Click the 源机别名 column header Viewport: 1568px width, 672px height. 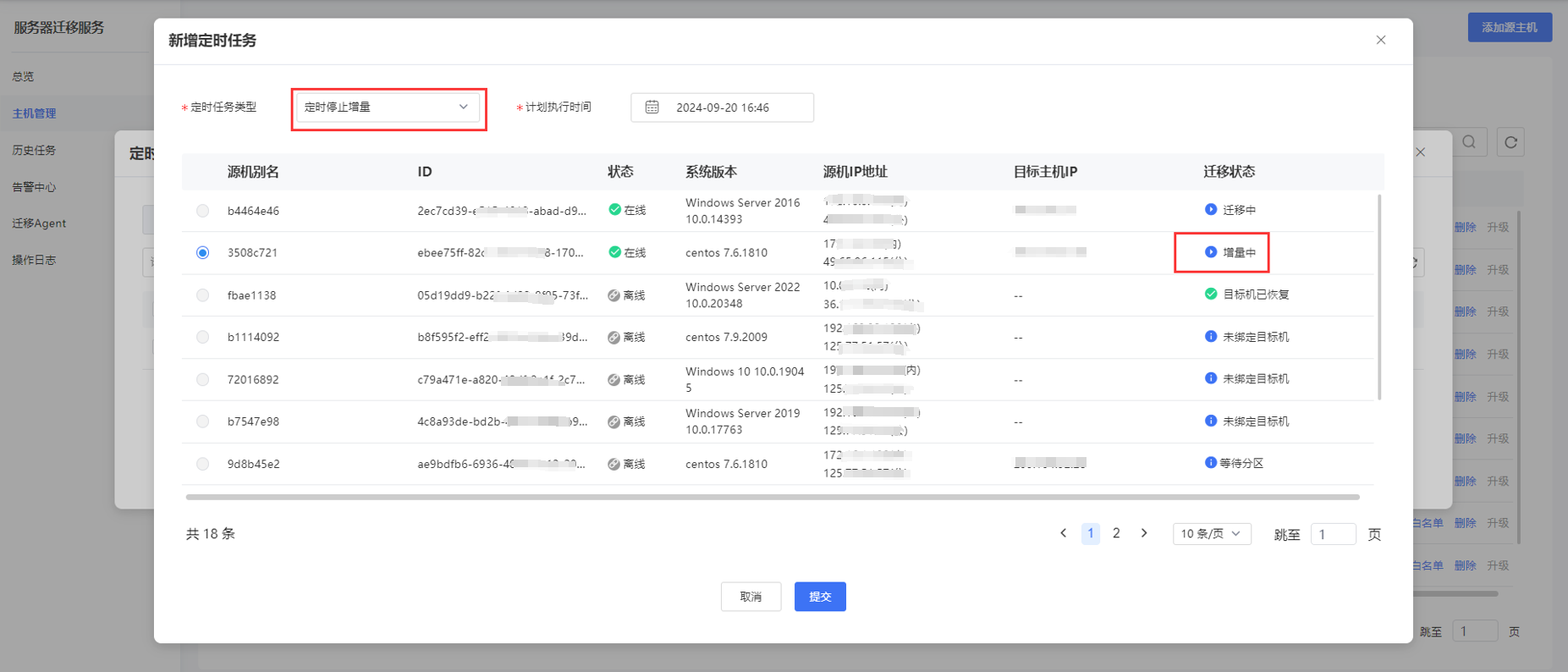click(x=253, y=172)
